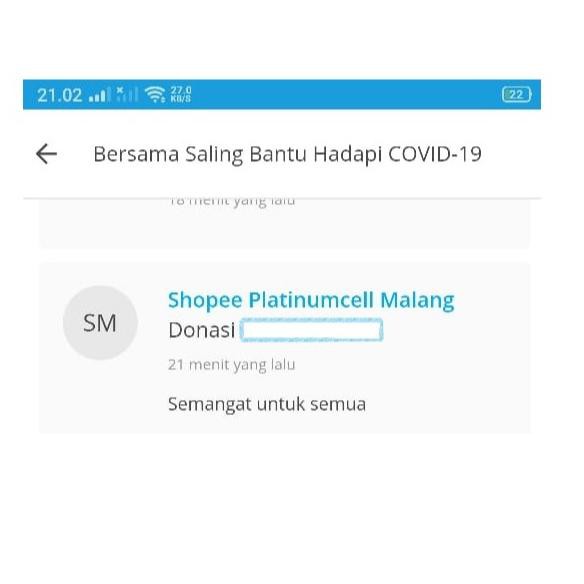Tap the partially hidden '18 menit yang lalu' timestamp
The image size is (584, 584).
pyautogui.click(x=232, y=202)
